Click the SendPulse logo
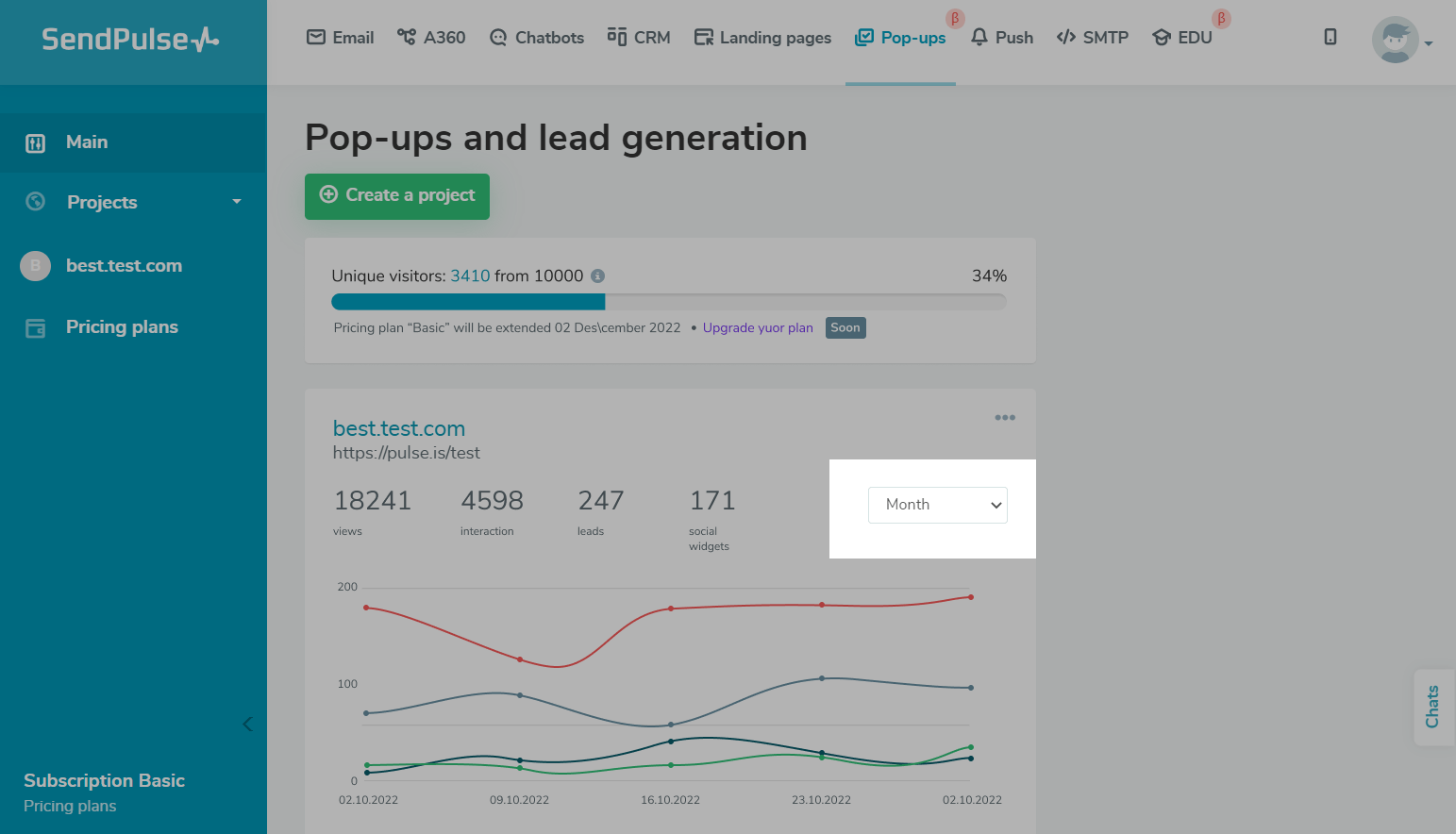Screen dimensions: 1456x834 (130, 39)
